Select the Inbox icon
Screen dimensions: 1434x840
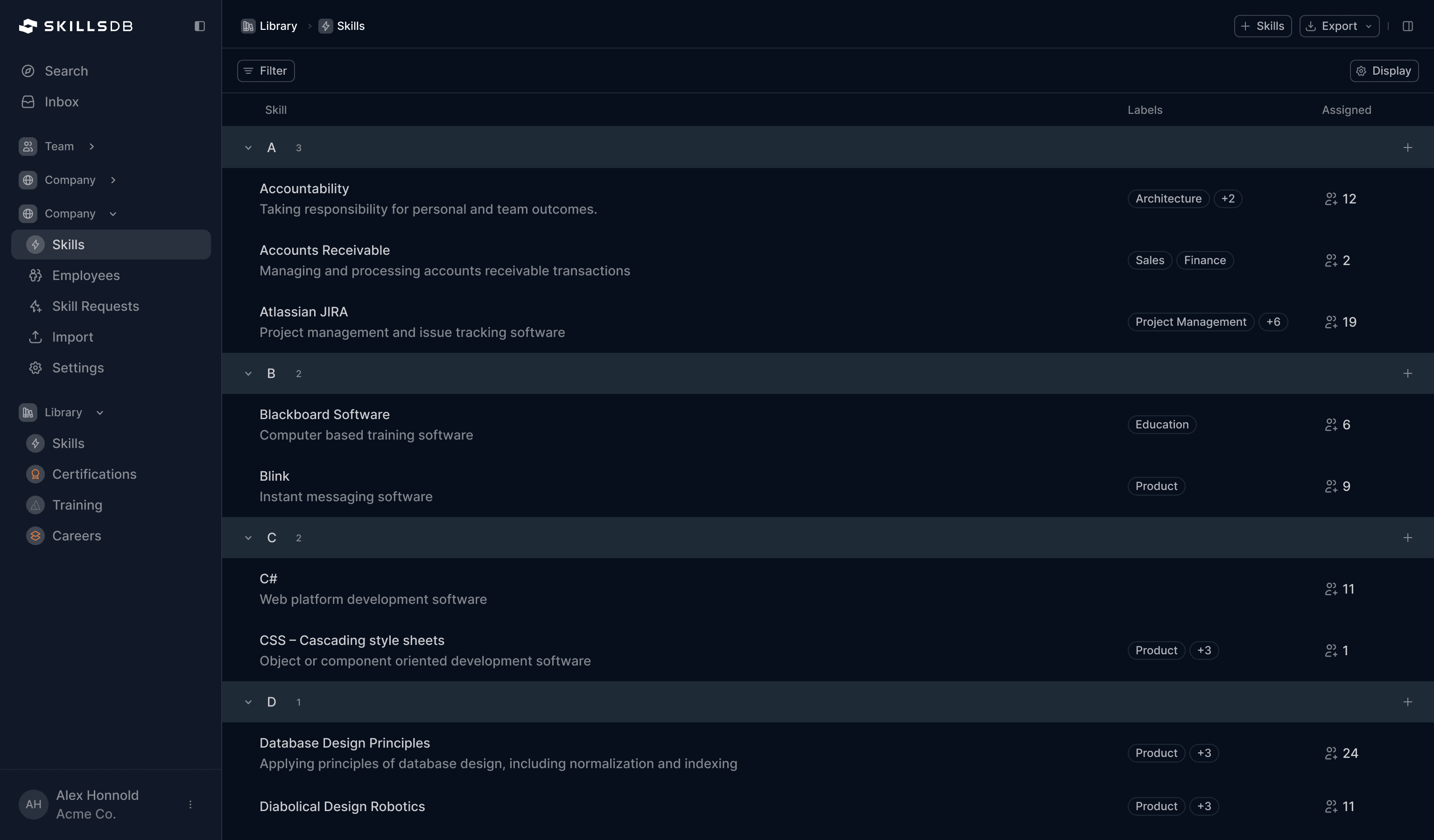pyautogui.click(x=28, y=101)
